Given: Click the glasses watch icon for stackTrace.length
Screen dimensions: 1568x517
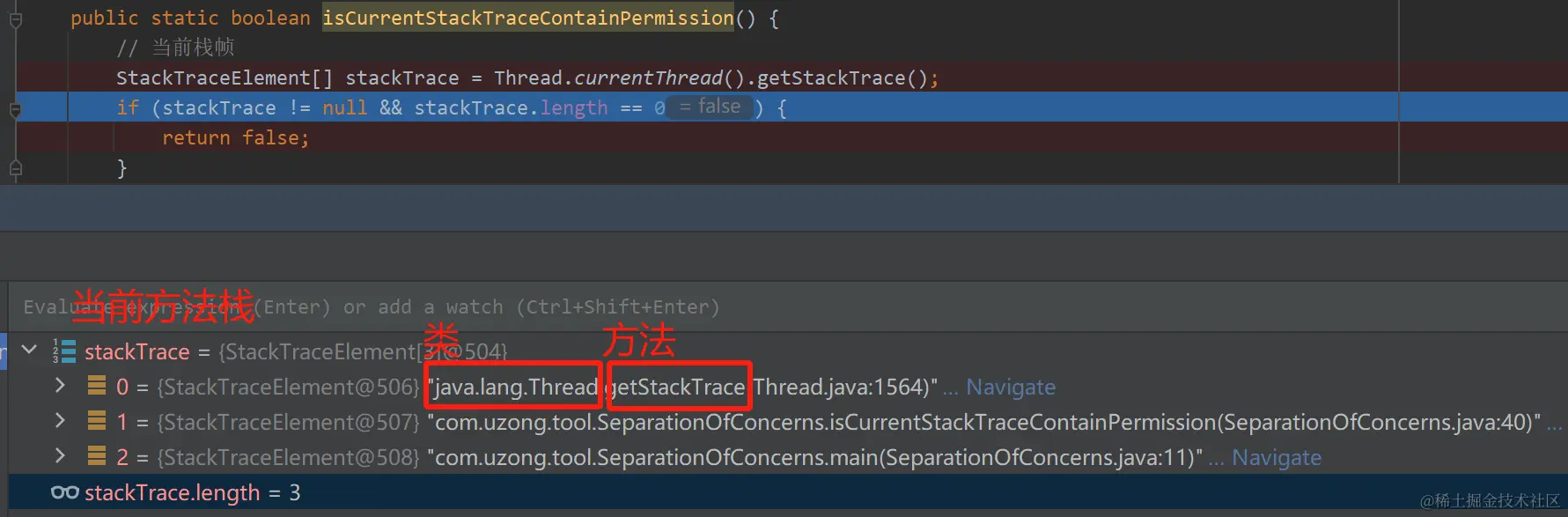Looking at the screenshot, I should 65,491.
